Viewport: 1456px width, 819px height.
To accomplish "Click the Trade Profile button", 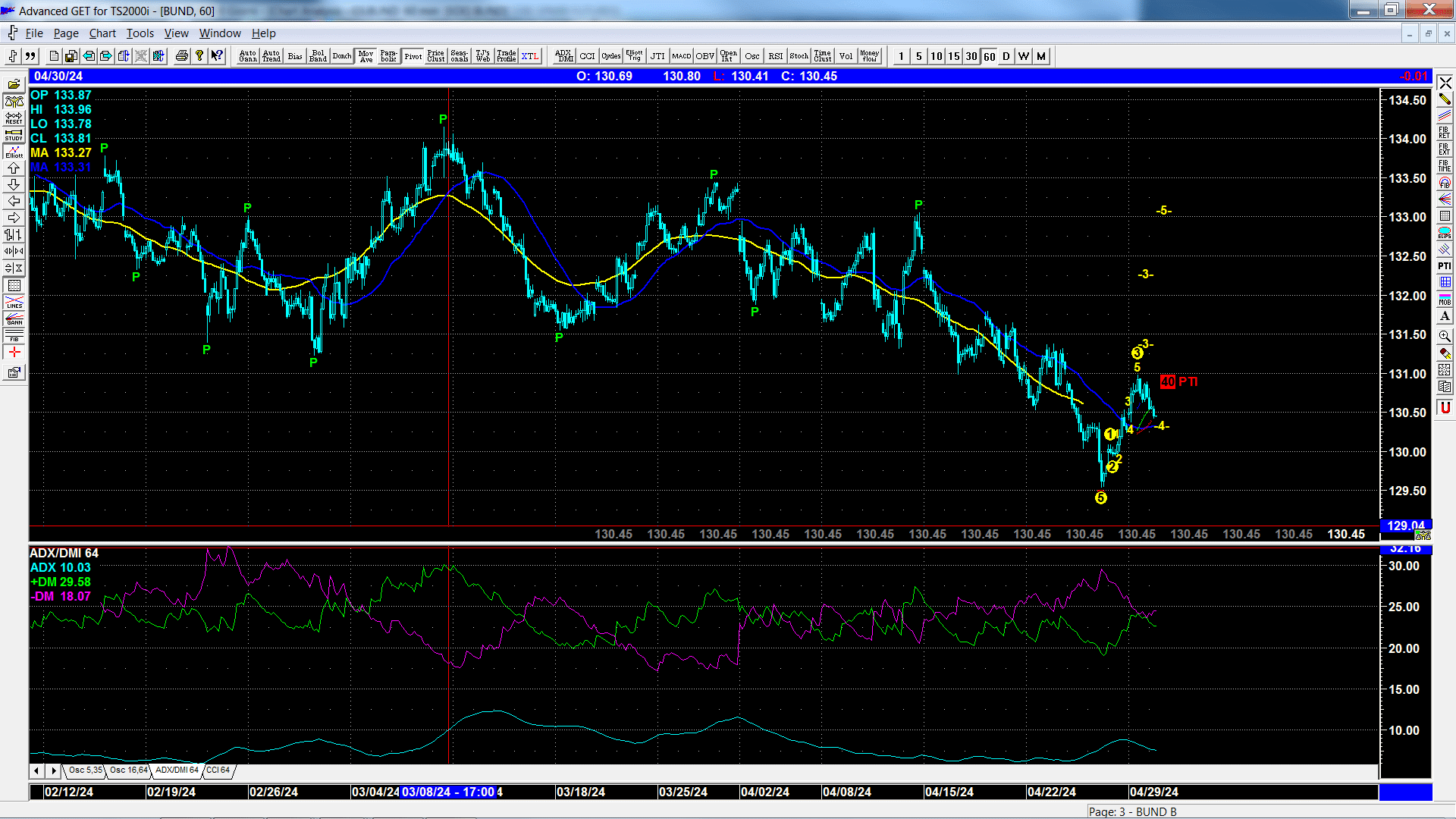I will point(507,56).
